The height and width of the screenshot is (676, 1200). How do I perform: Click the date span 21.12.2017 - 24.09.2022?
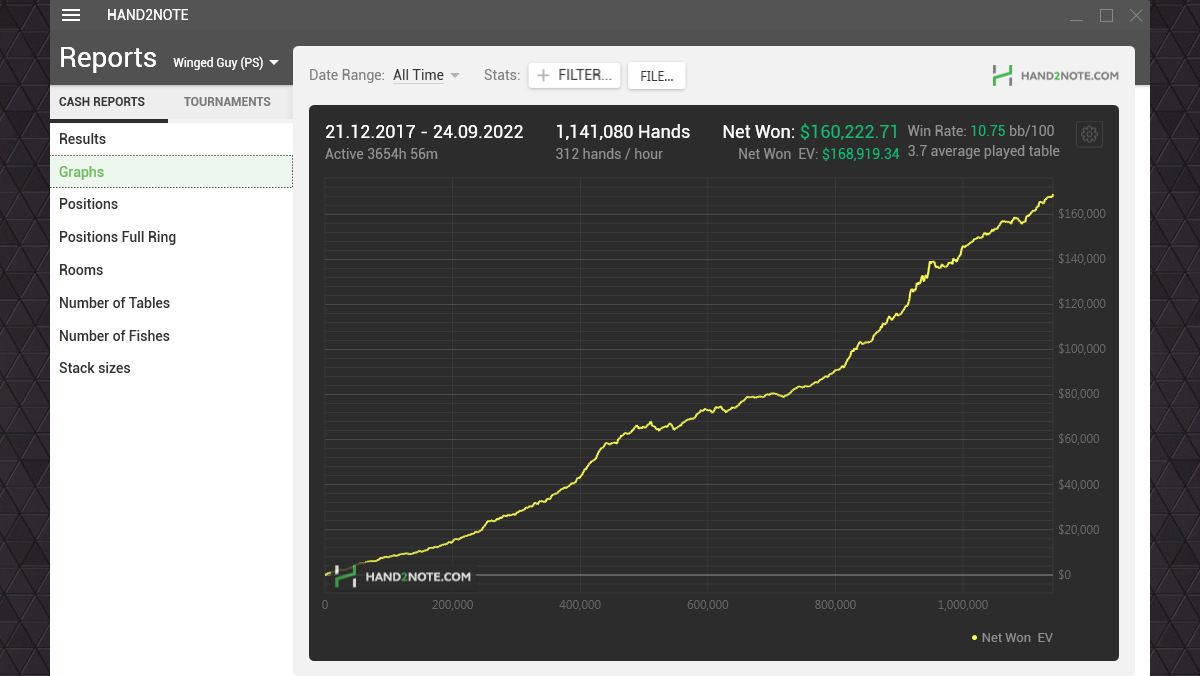tap(424, 132)
